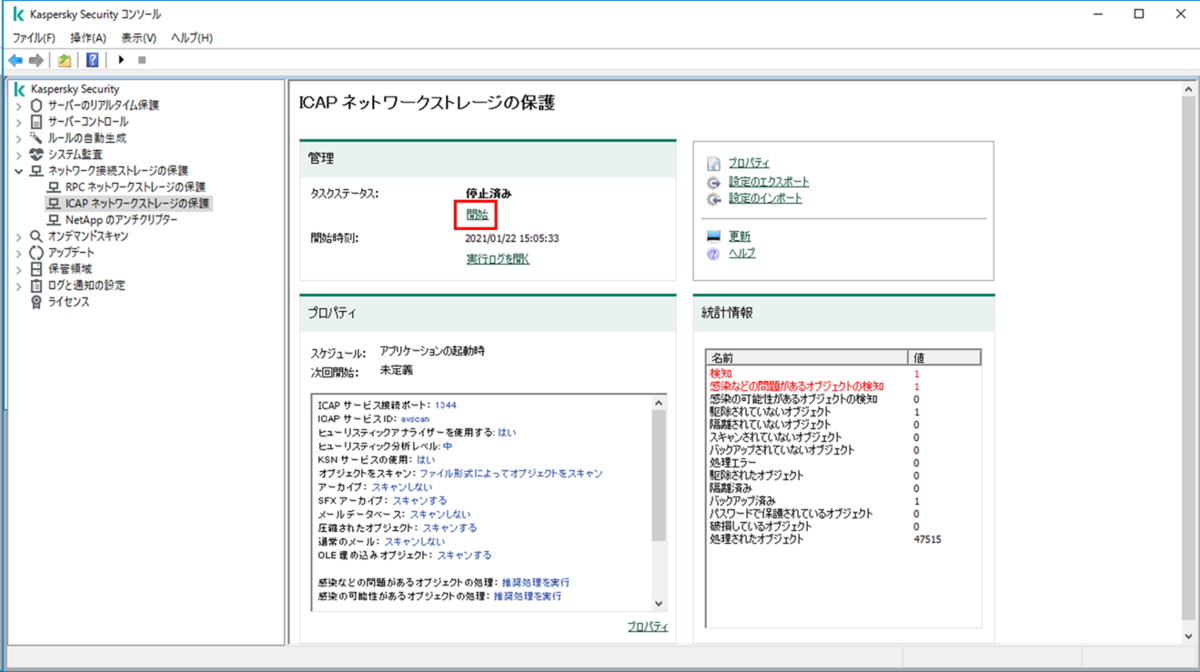The width and height of the screenshot is (1200, 672).
Task: Click the badge icon for ライセンス
Action: (x=37, y=301)
